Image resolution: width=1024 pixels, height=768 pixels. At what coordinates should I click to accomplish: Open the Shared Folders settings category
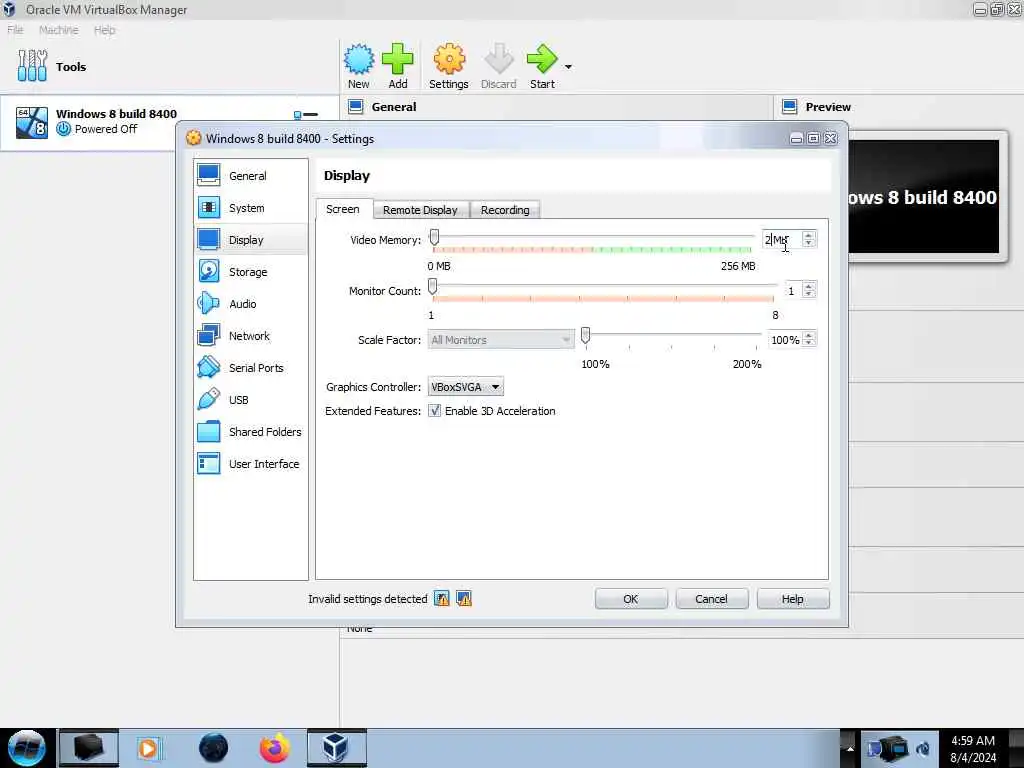pyautogui.click(x=250, y=432)
